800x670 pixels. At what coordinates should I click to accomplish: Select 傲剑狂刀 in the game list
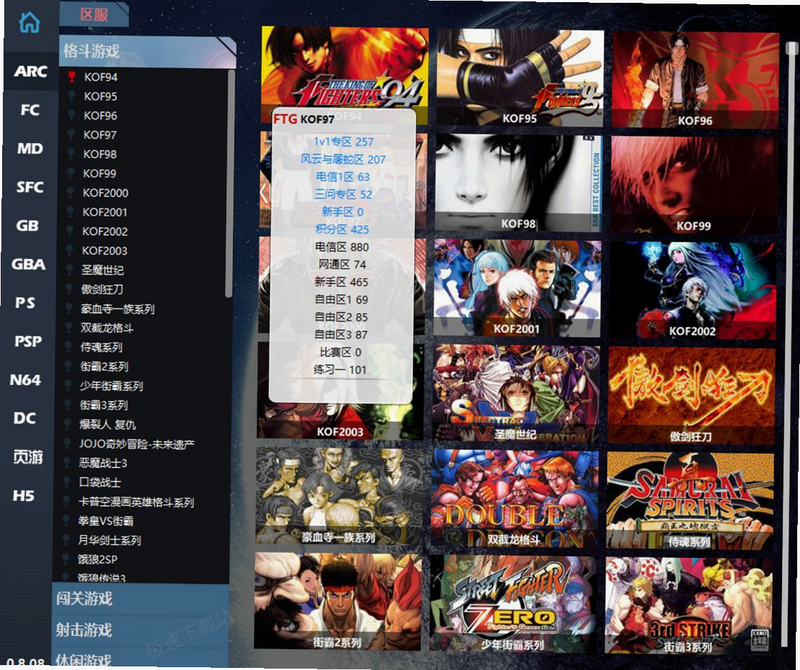tap(102, 289)
